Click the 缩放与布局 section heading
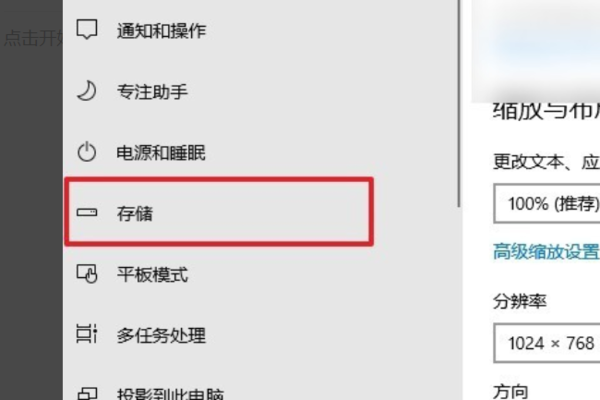 [546, 112]
